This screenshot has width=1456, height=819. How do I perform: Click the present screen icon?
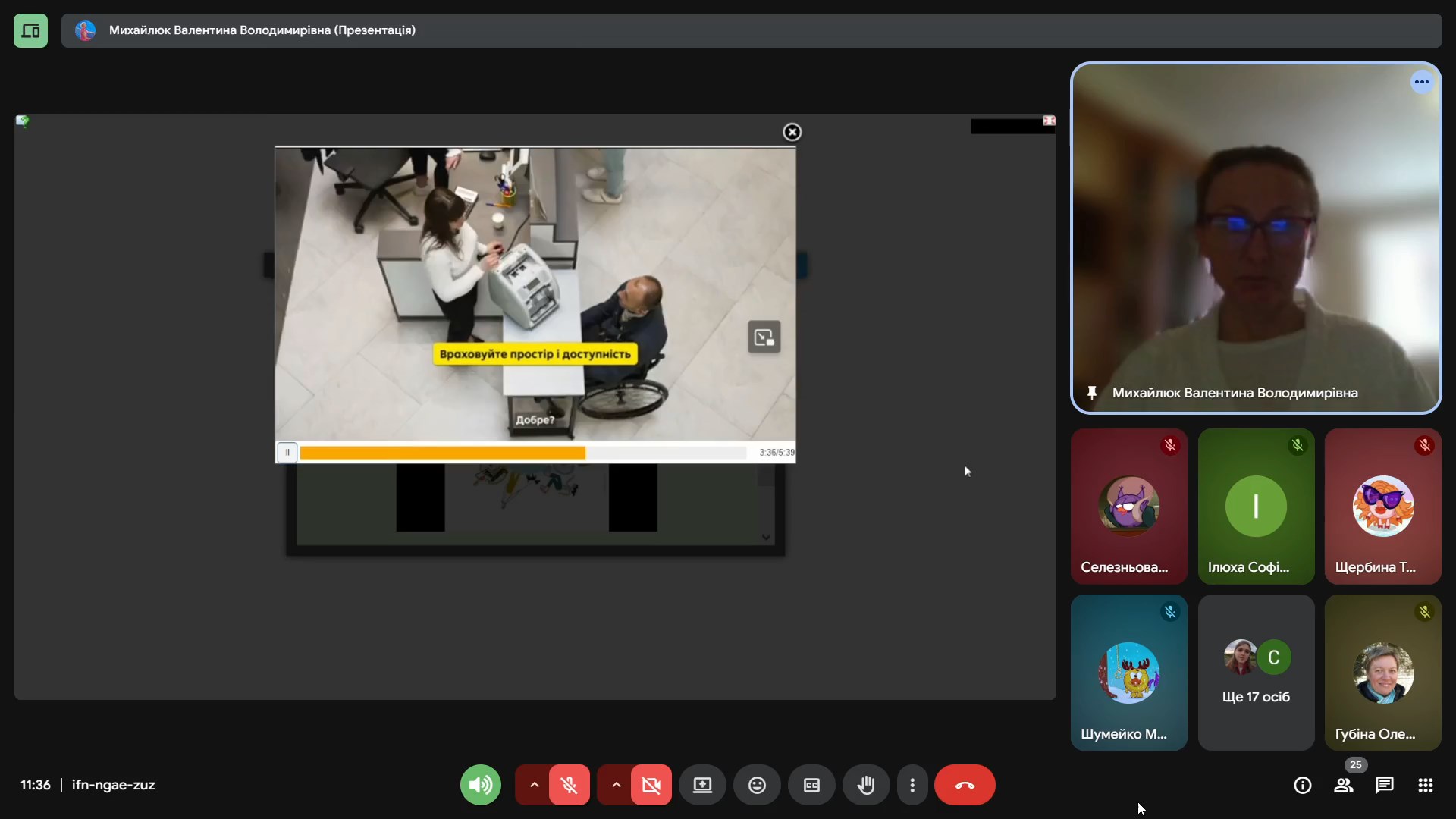coord(702,786)
